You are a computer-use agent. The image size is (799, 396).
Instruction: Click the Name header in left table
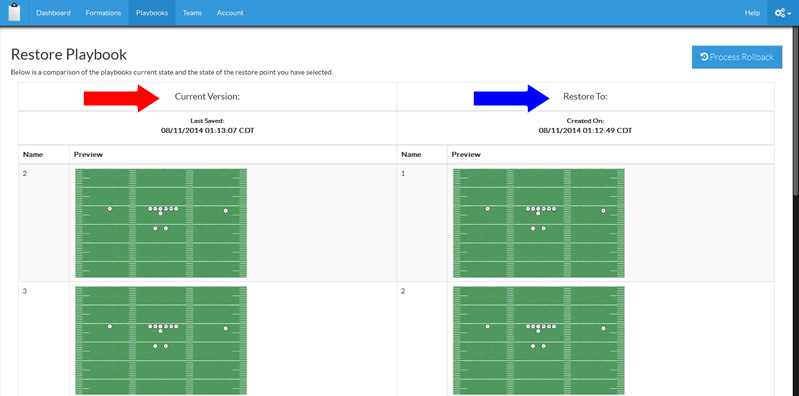click(33, 154)
